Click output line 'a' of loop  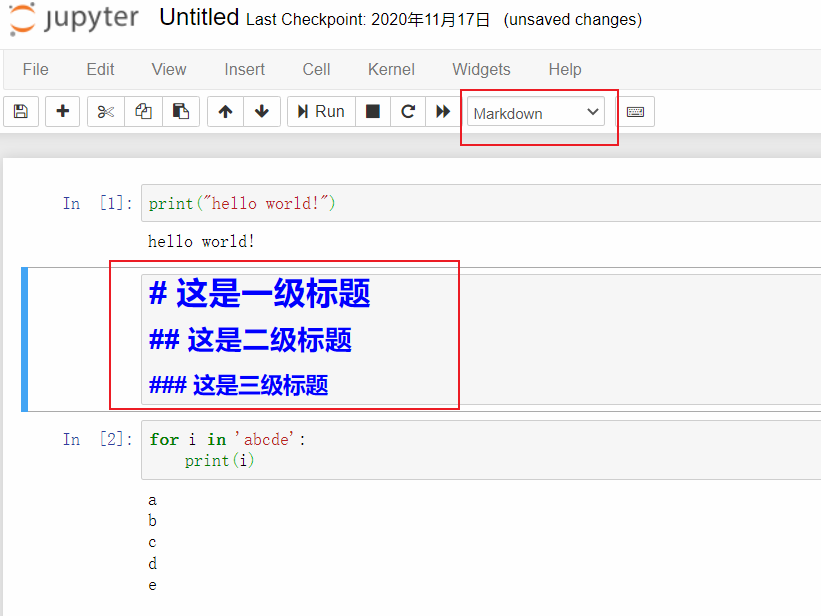[x=152, y=501]
